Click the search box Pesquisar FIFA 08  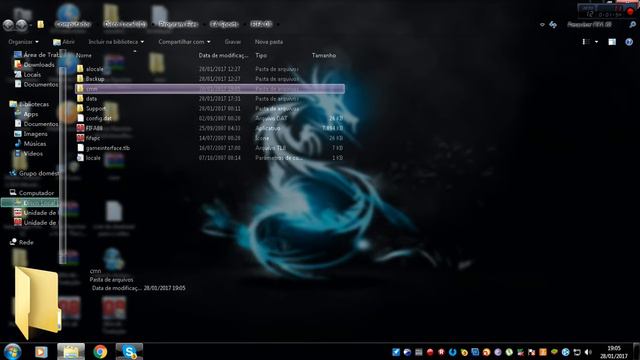tap(589, 24)
